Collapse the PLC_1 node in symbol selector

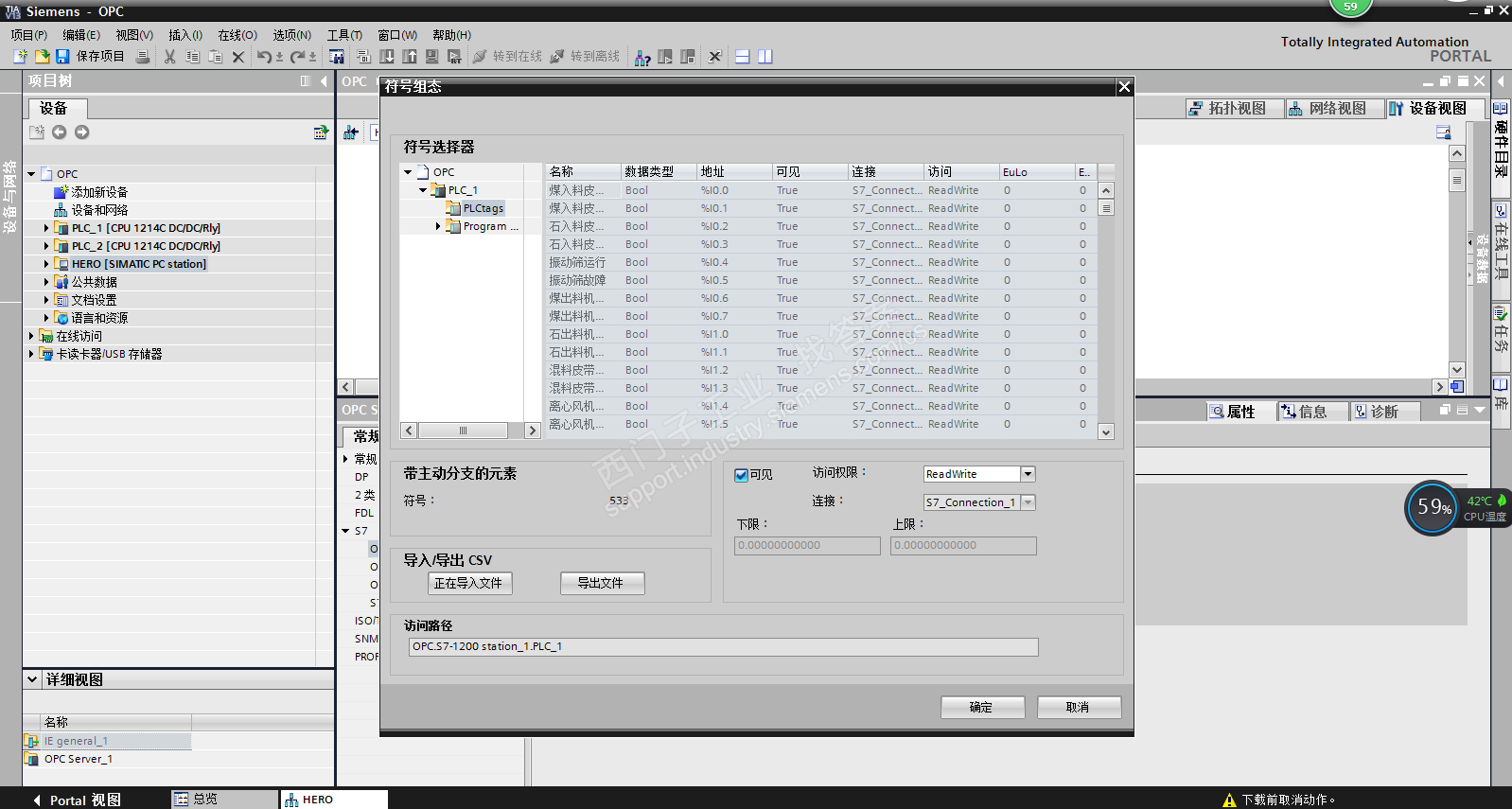tap(423, 190)
